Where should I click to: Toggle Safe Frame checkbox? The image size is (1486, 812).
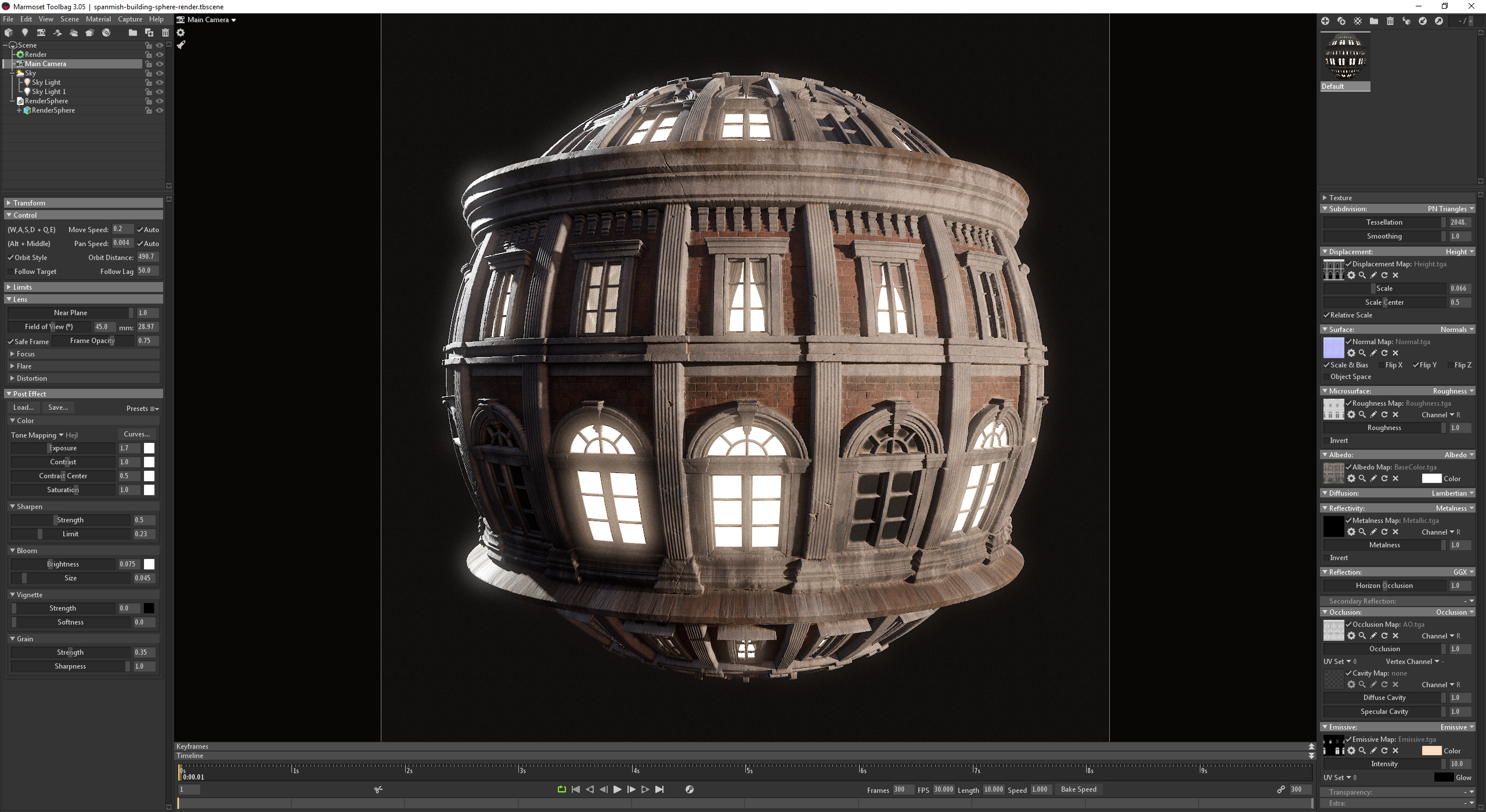tap(10, 341)
